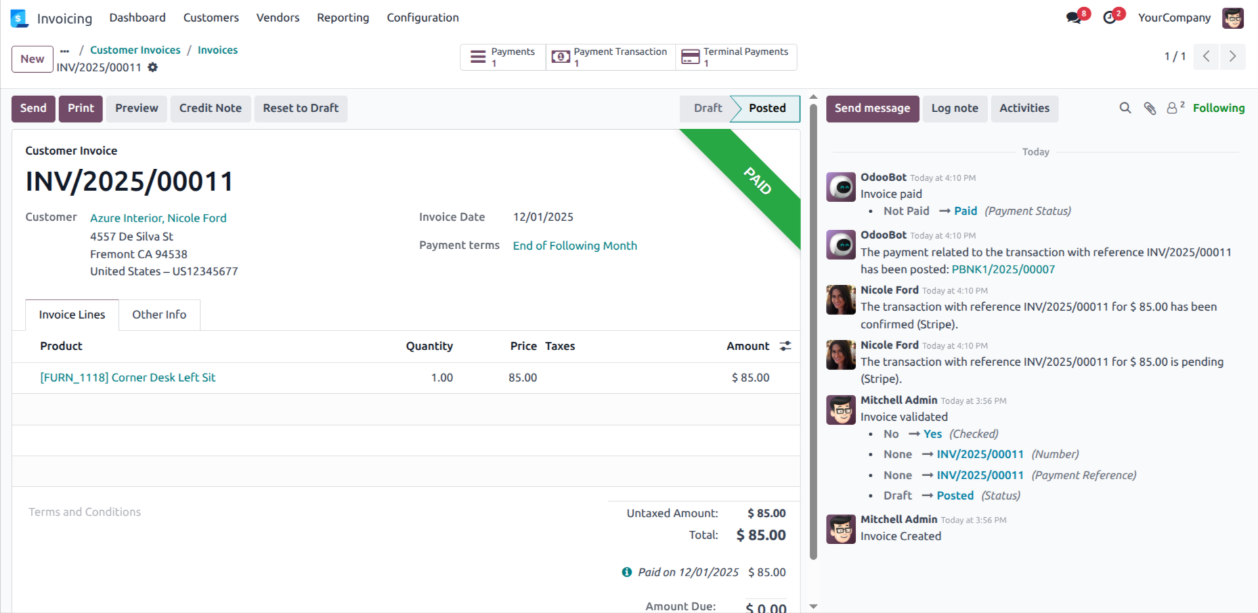1258x613 pixels.
Task: Toggle the Following subscription status
Action: (1218, 108)
